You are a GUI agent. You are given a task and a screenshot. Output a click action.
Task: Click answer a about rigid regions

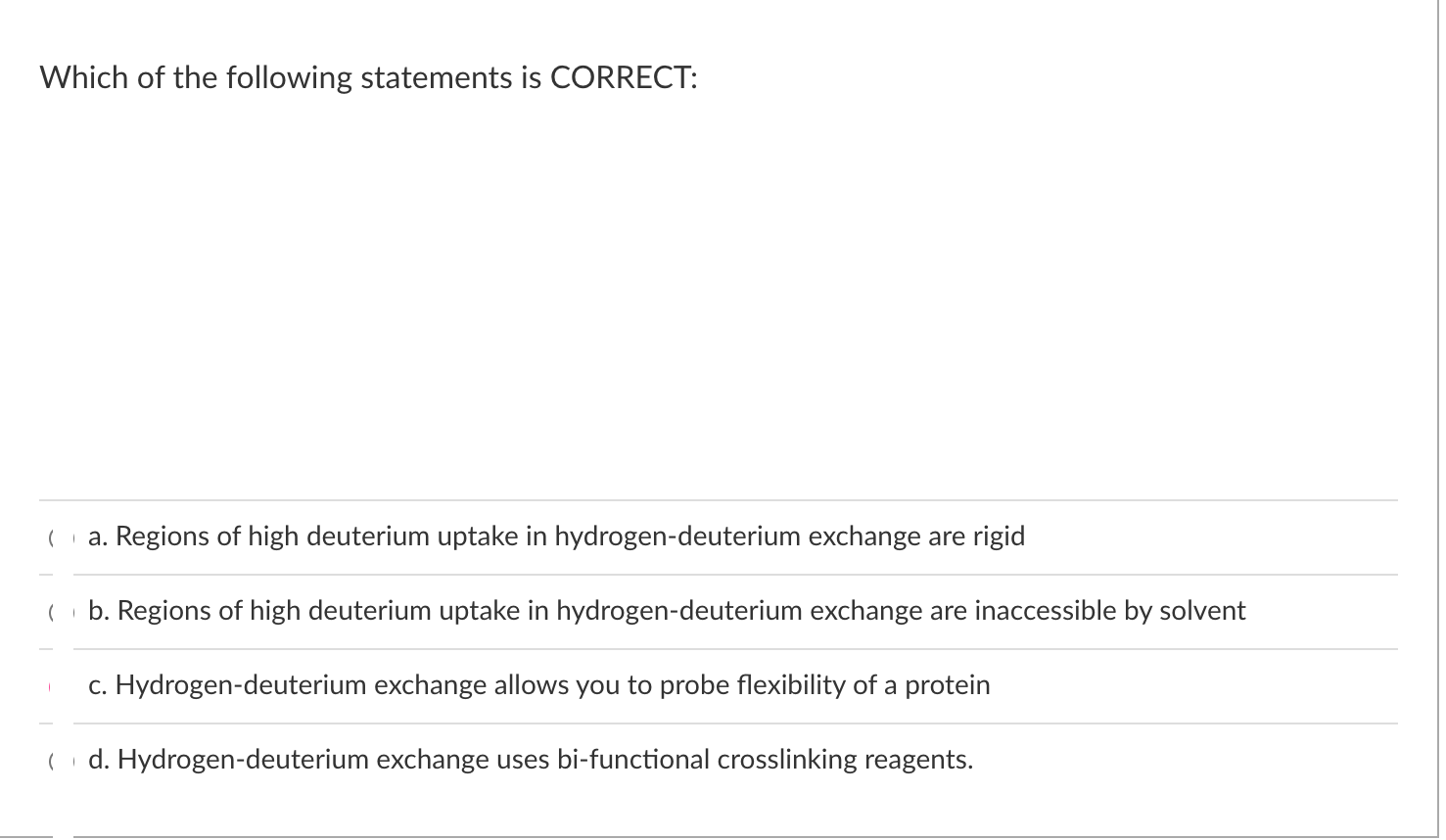[x=556, y=537]
